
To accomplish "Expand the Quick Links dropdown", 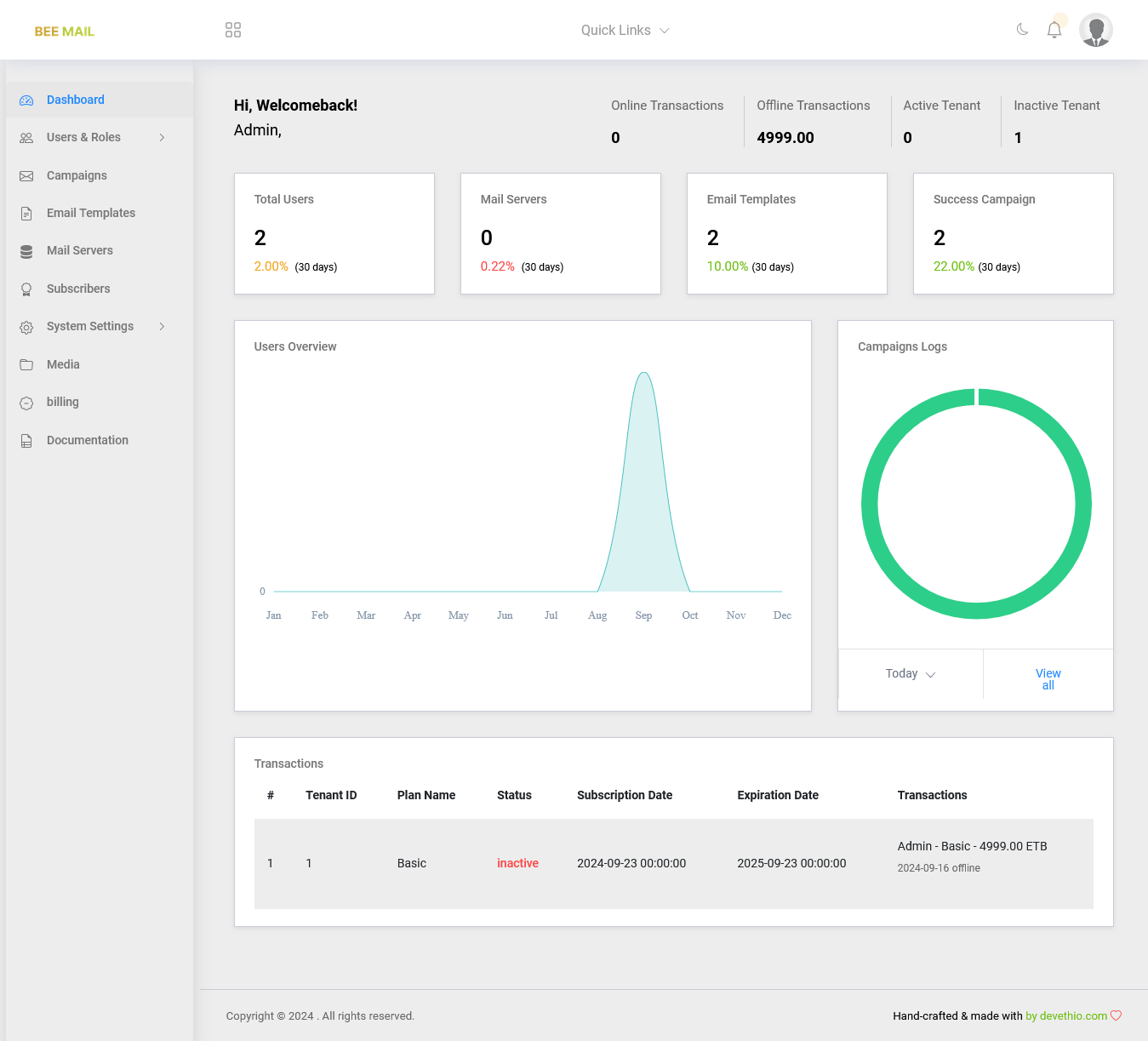I will point(625,31).
